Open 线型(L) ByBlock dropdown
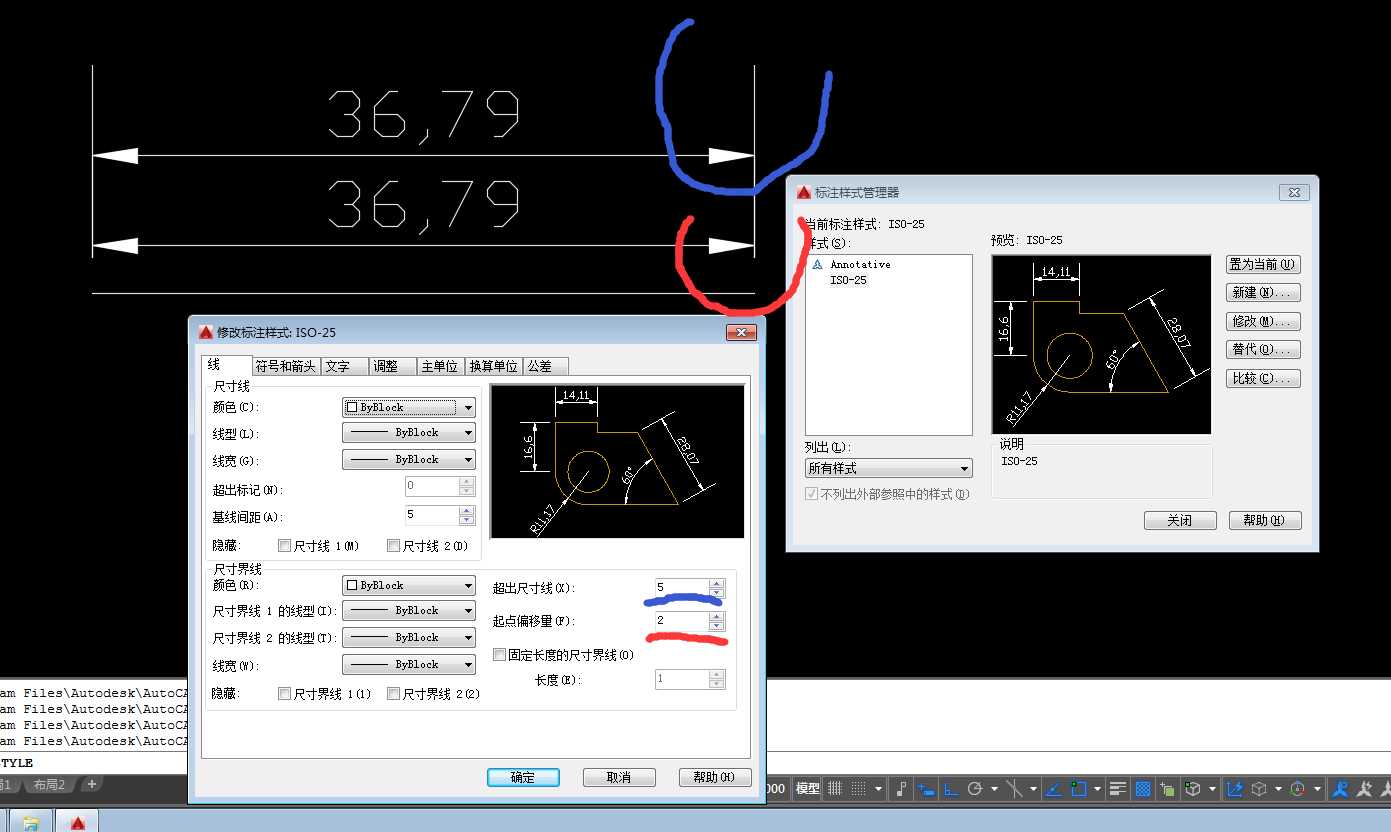 [x=408, y=433]
